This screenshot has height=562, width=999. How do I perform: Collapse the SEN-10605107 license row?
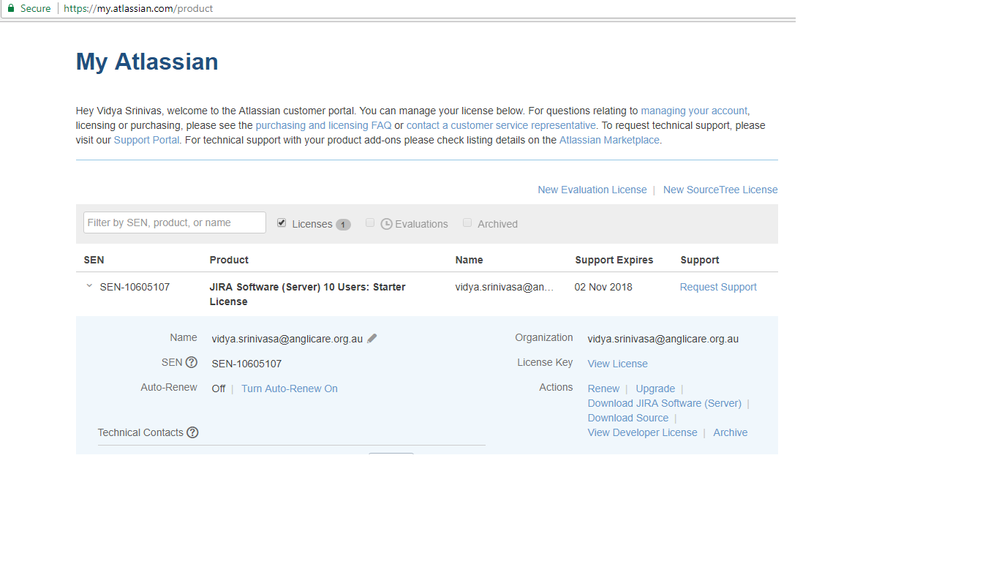coord(89,286)
